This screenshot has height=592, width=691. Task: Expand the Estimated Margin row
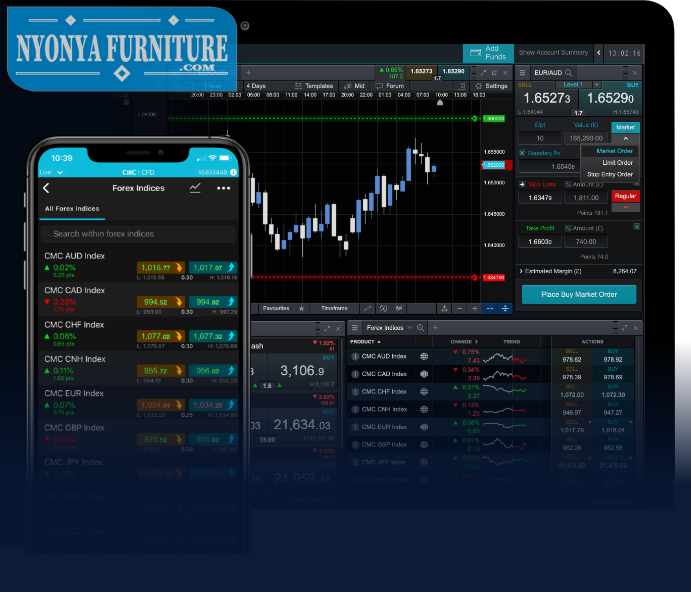coord(579,271)
